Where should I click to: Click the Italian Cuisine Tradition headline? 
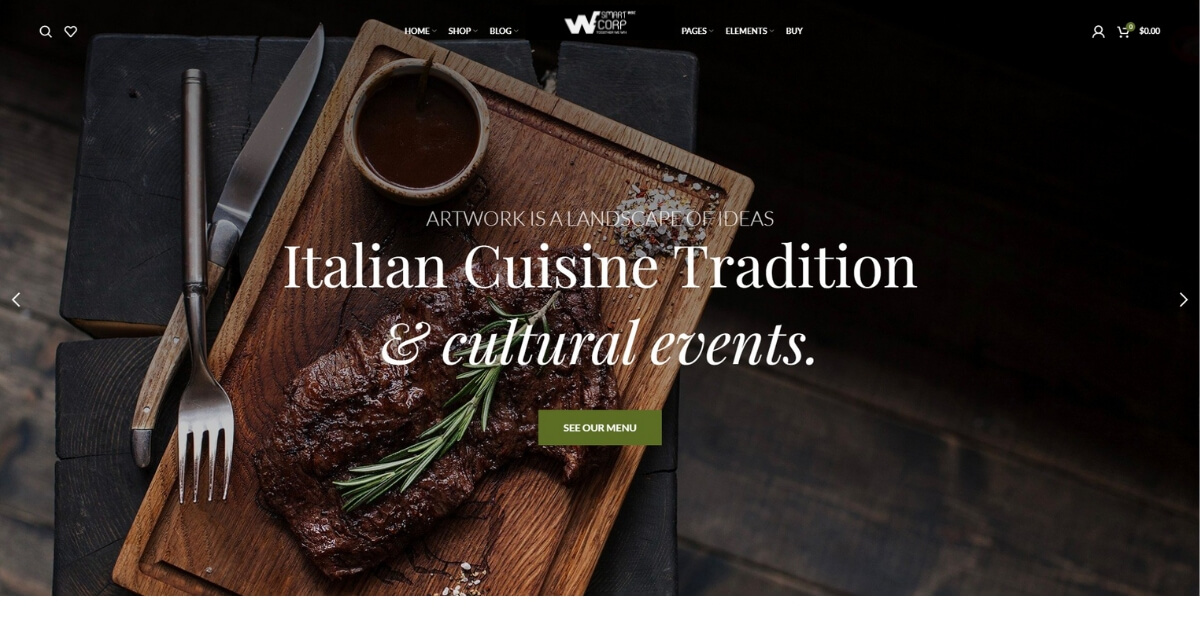point(600,267)
